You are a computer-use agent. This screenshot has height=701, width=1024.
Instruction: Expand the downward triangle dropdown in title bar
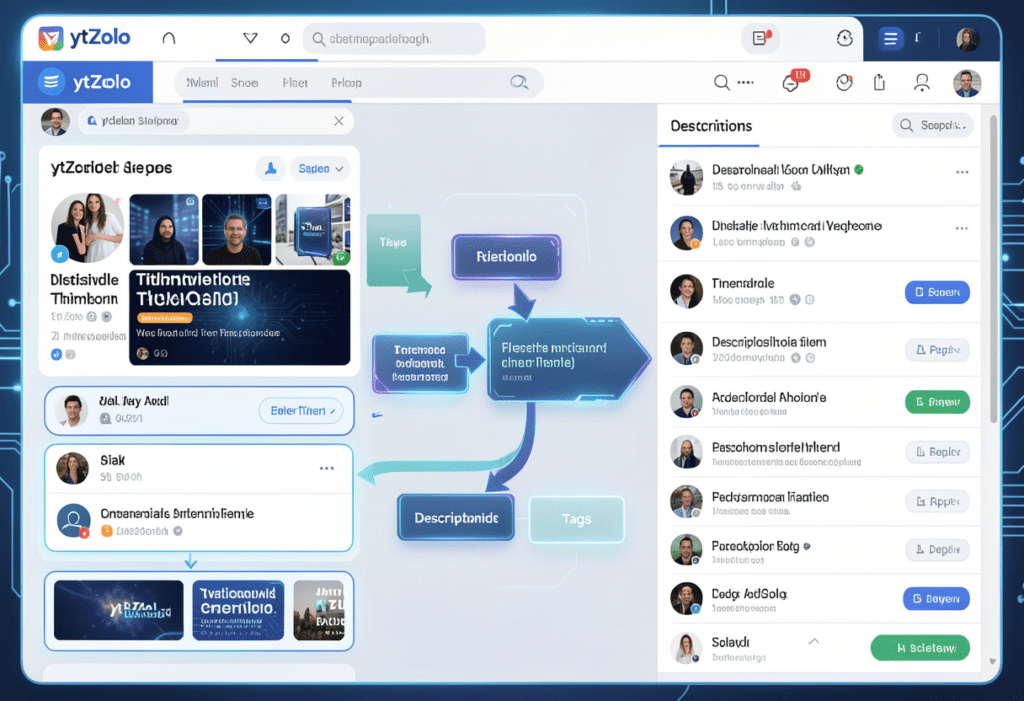coord(250,39)
